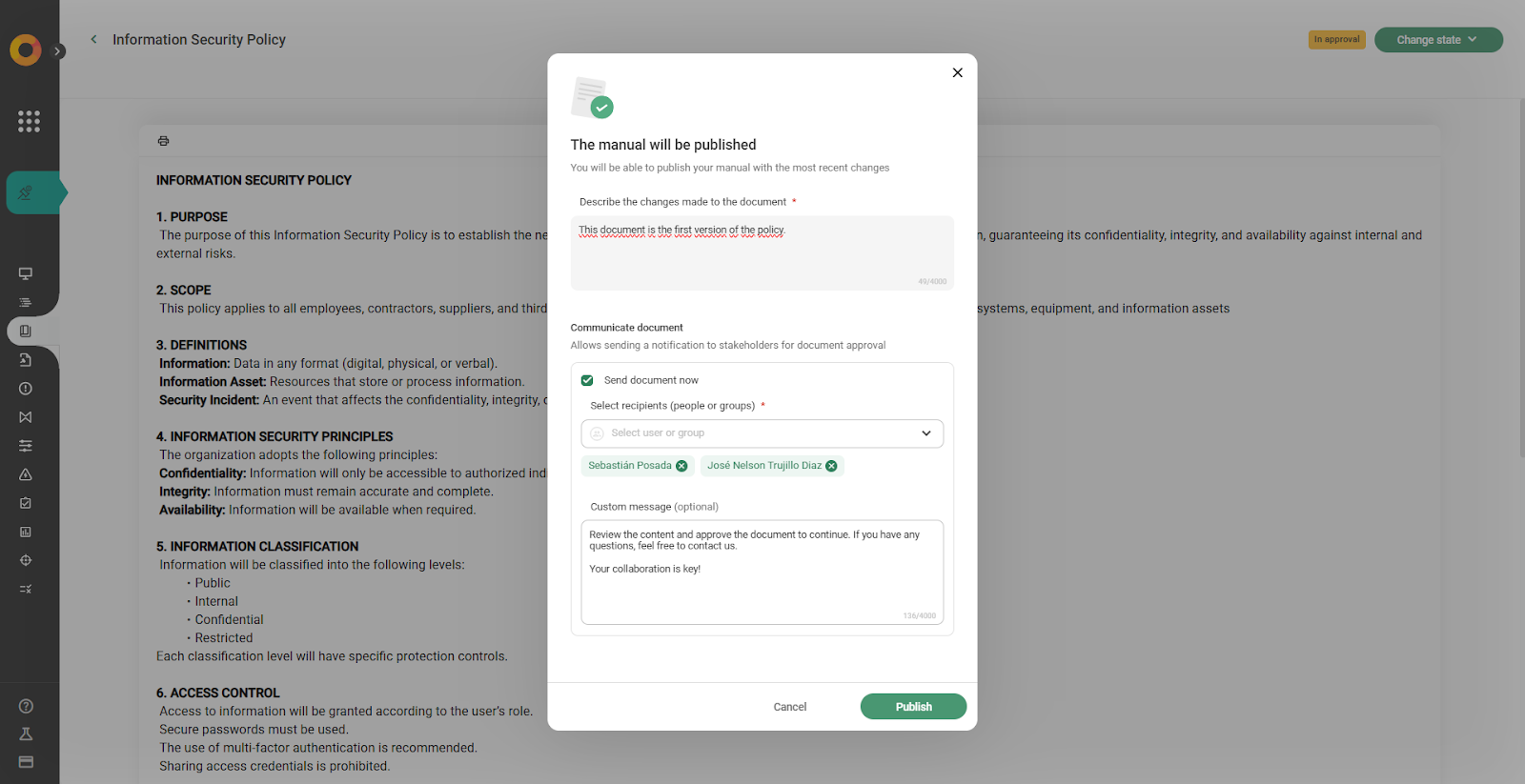
Task: Go back using the arrow beside the title
Action: click(93, 39)
